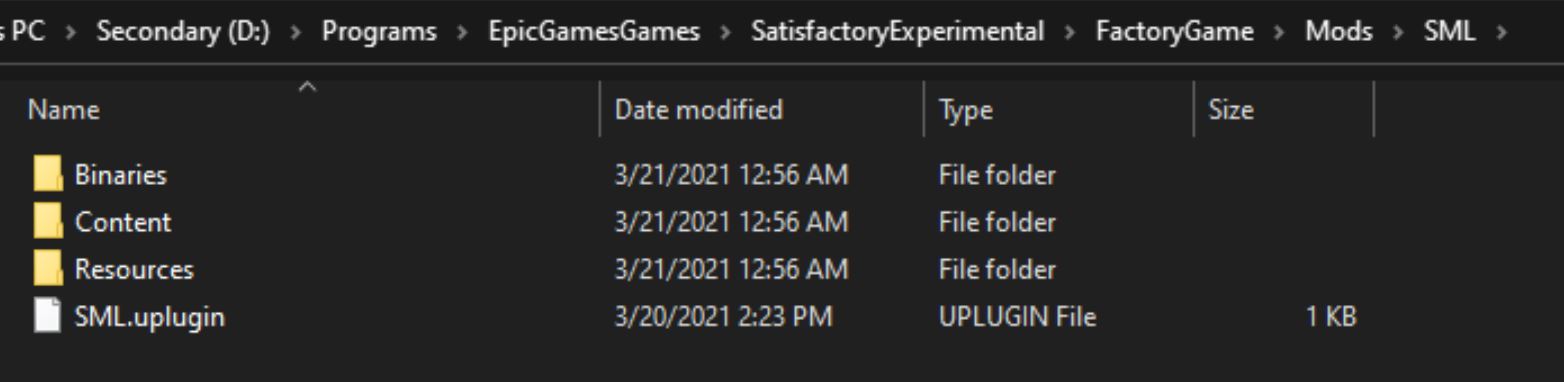1564x382 pixels.
Task: Go to EpicGamesGames folder breadcrumb
Action: [x=594, y=32]
